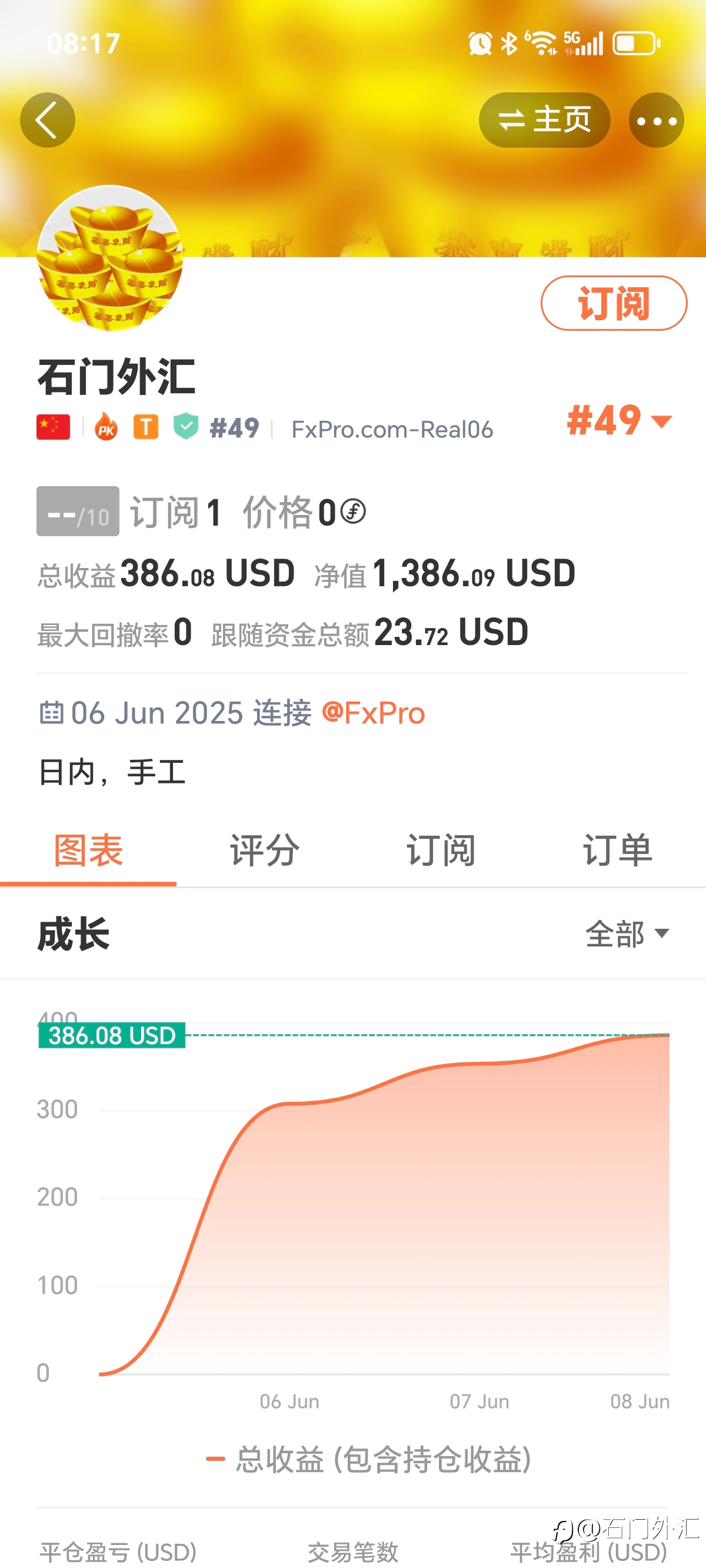This screenshot has width=706, height=1568.
Task: Switch to 主页 homepage view
Action: [x=544, y=120]
